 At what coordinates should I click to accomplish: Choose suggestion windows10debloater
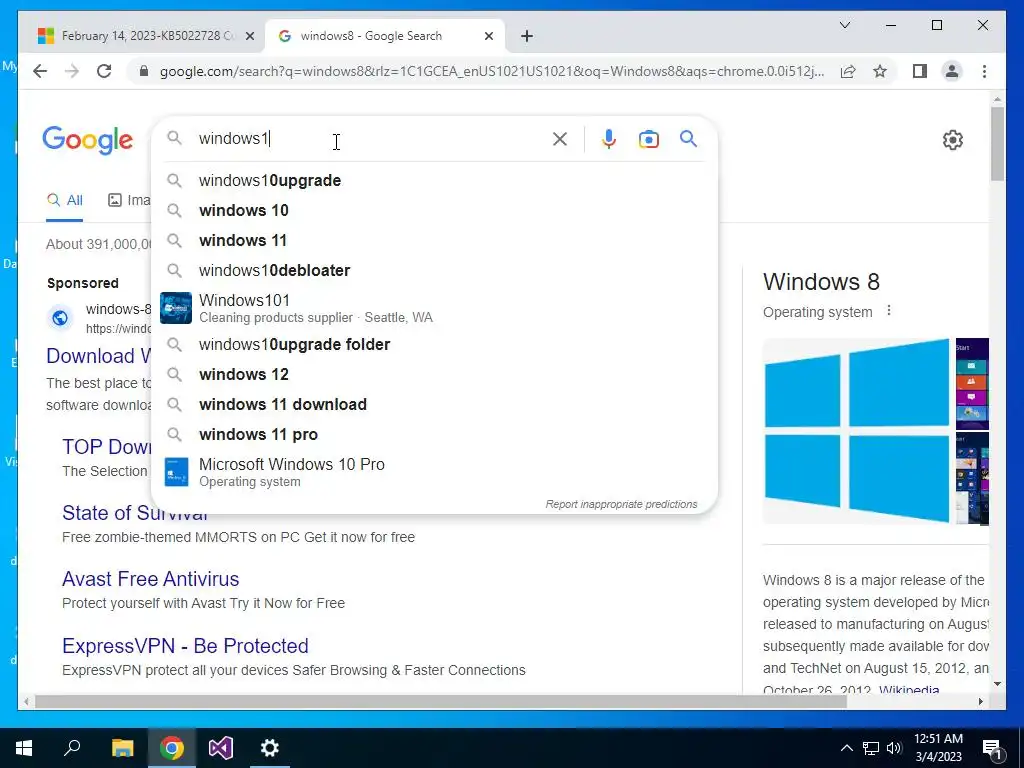[434, 270]
